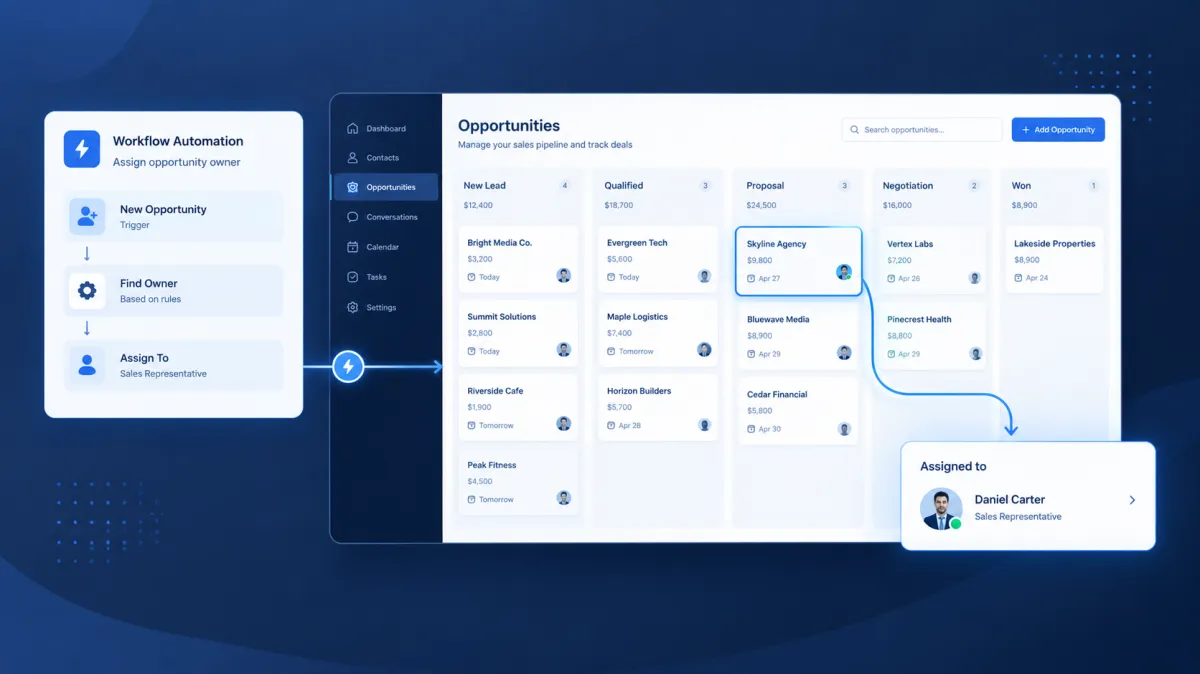Click the owner avatar on Summit Solutions card
Image resolution: width=1200 pixels, height=674 pixels.
564,349
